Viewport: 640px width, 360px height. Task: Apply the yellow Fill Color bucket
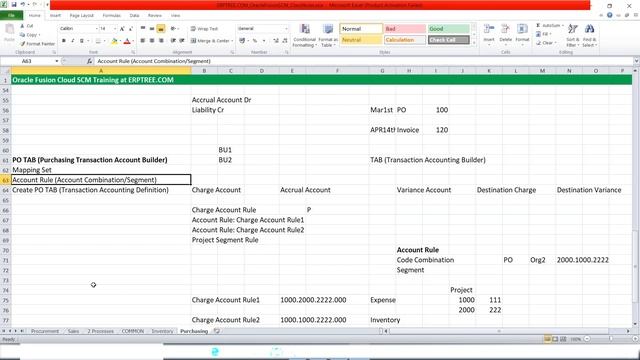(x=115, y=41)
